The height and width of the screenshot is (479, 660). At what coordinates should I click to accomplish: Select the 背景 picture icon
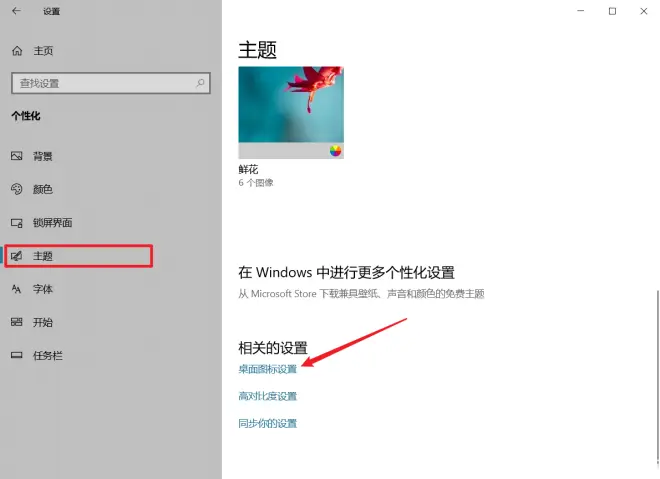click(x=16, y=156)
